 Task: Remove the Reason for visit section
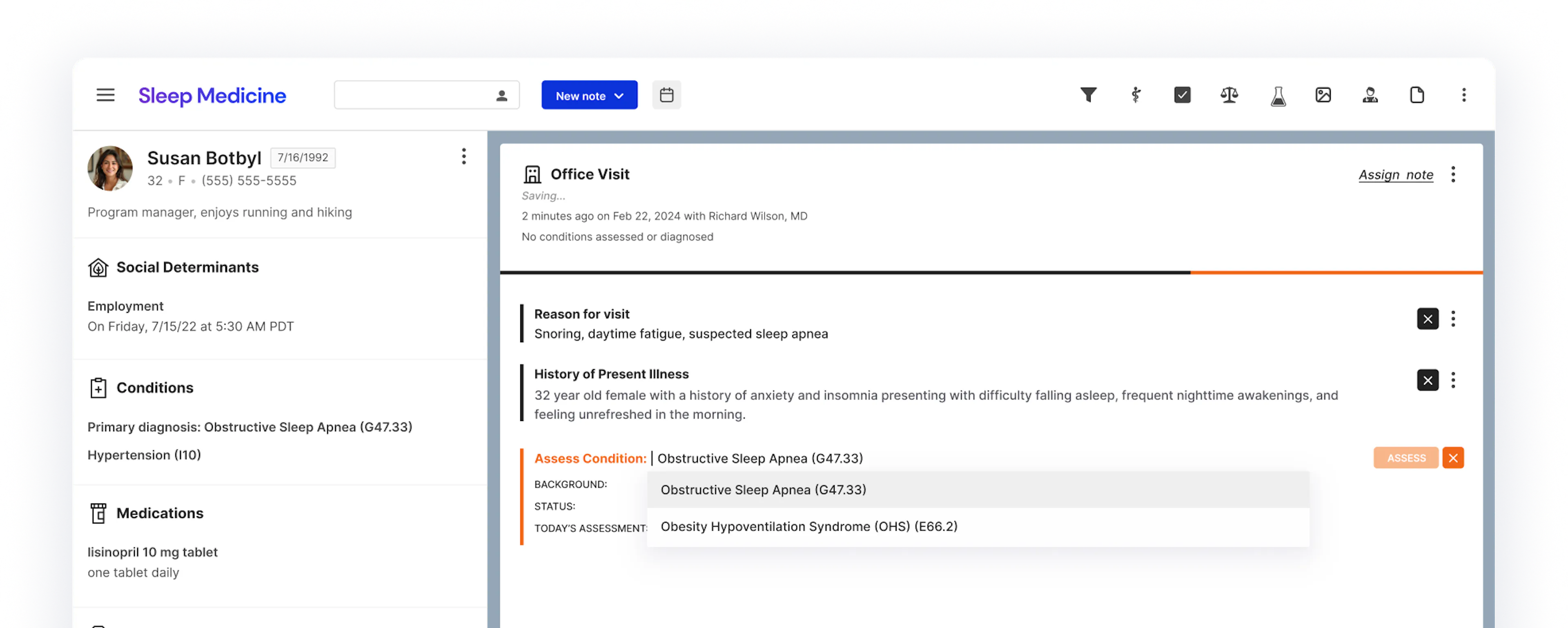1428,319
